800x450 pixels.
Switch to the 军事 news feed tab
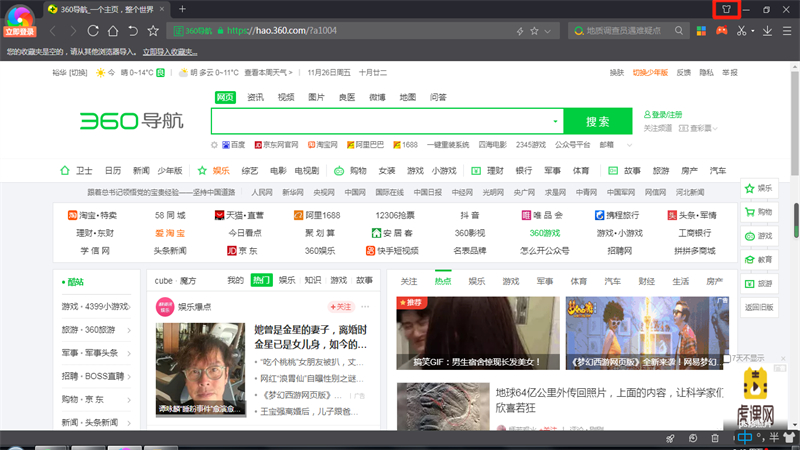click(x=544, y=281)
